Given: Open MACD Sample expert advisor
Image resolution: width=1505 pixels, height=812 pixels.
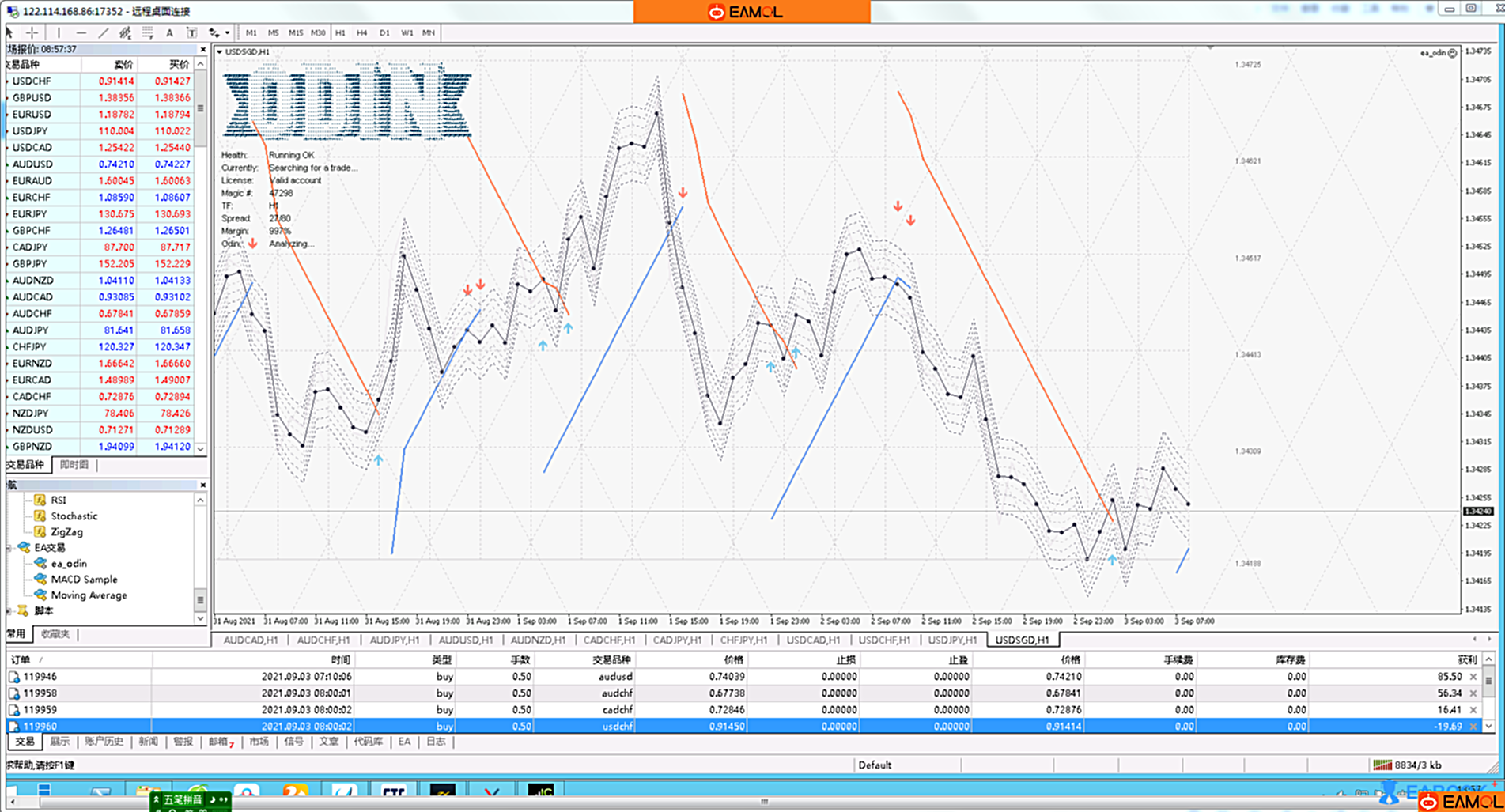Looking at the screenshot, I should (84, 580).
